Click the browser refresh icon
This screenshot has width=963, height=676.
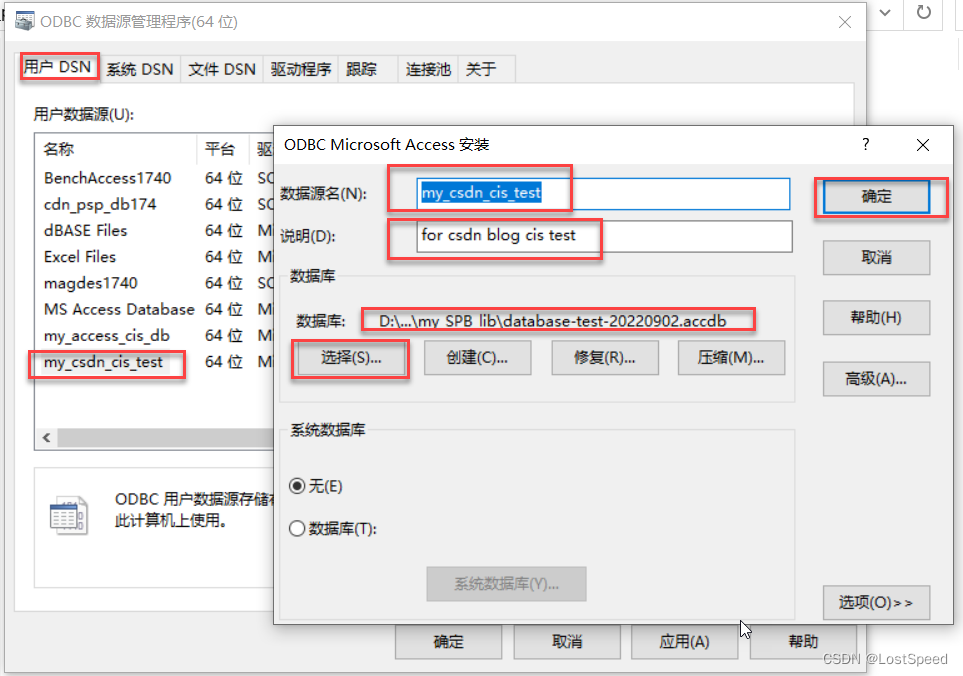pyautogui.click(x=922, y=14)
